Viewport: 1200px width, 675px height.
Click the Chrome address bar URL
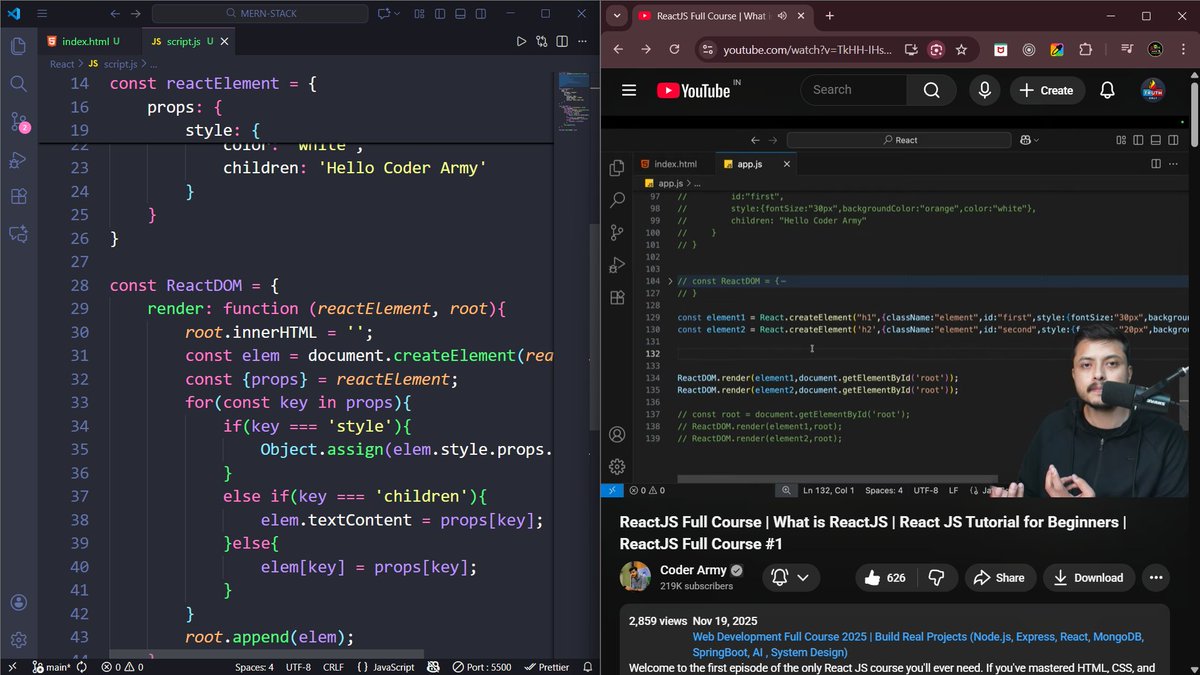pyautogui.click(x=808, y=49)
